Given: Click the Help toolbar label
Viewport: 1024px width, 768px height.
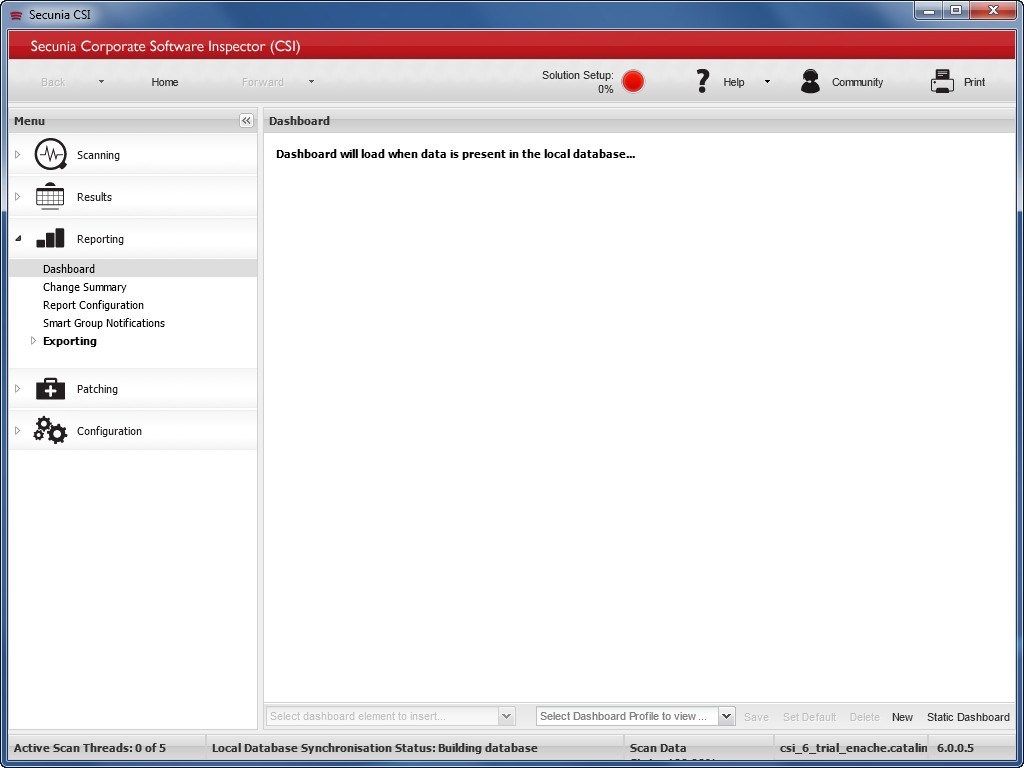Looking at the screenshot, I should tap(733, 82).
